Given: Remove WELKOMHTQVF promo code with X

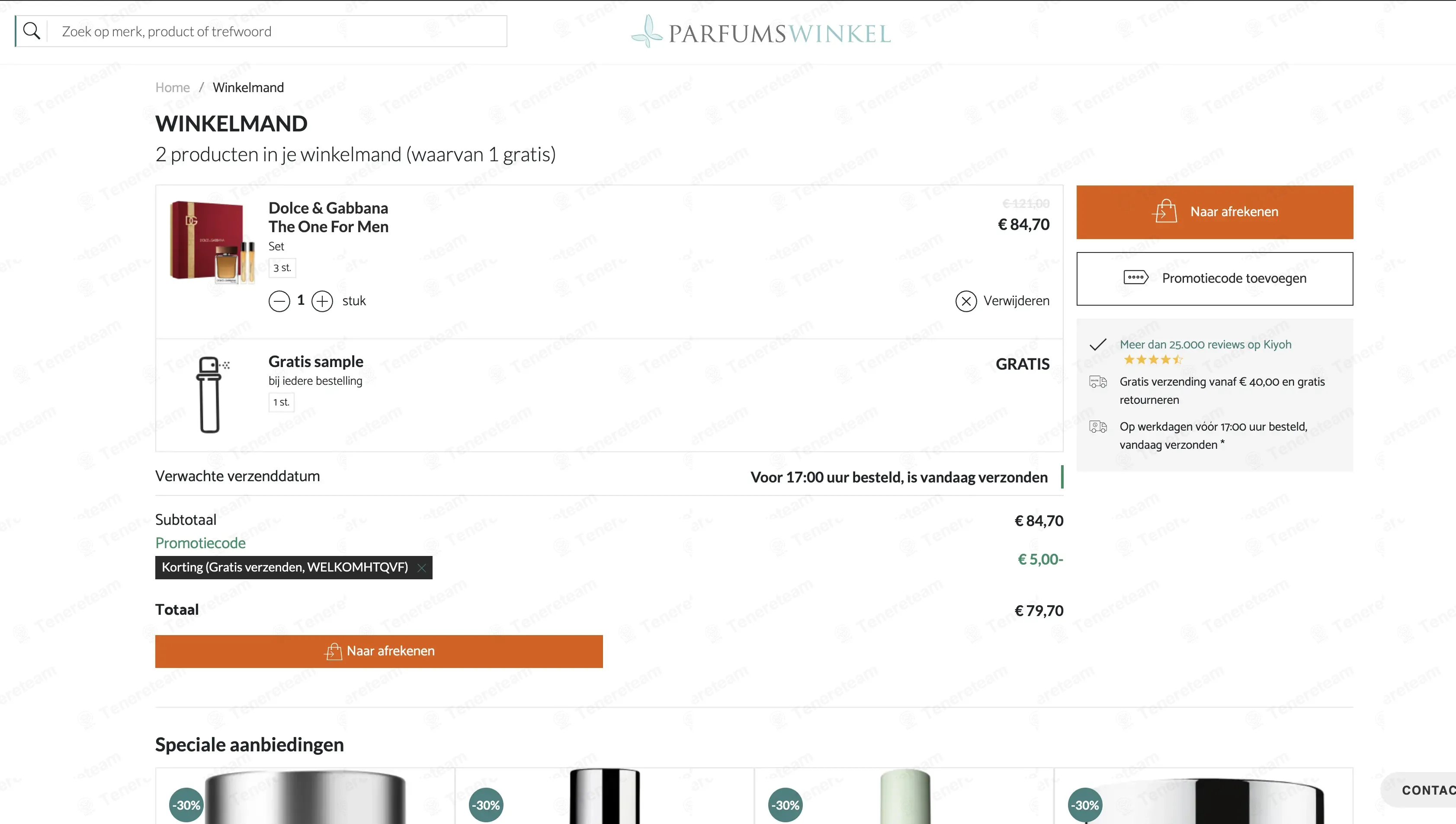Looking at the screenshot, I should pos(421,568).
